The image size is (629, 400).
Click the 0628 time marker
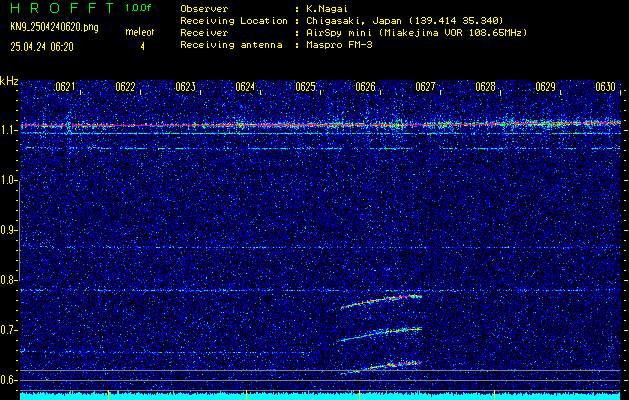coord(485,87)
